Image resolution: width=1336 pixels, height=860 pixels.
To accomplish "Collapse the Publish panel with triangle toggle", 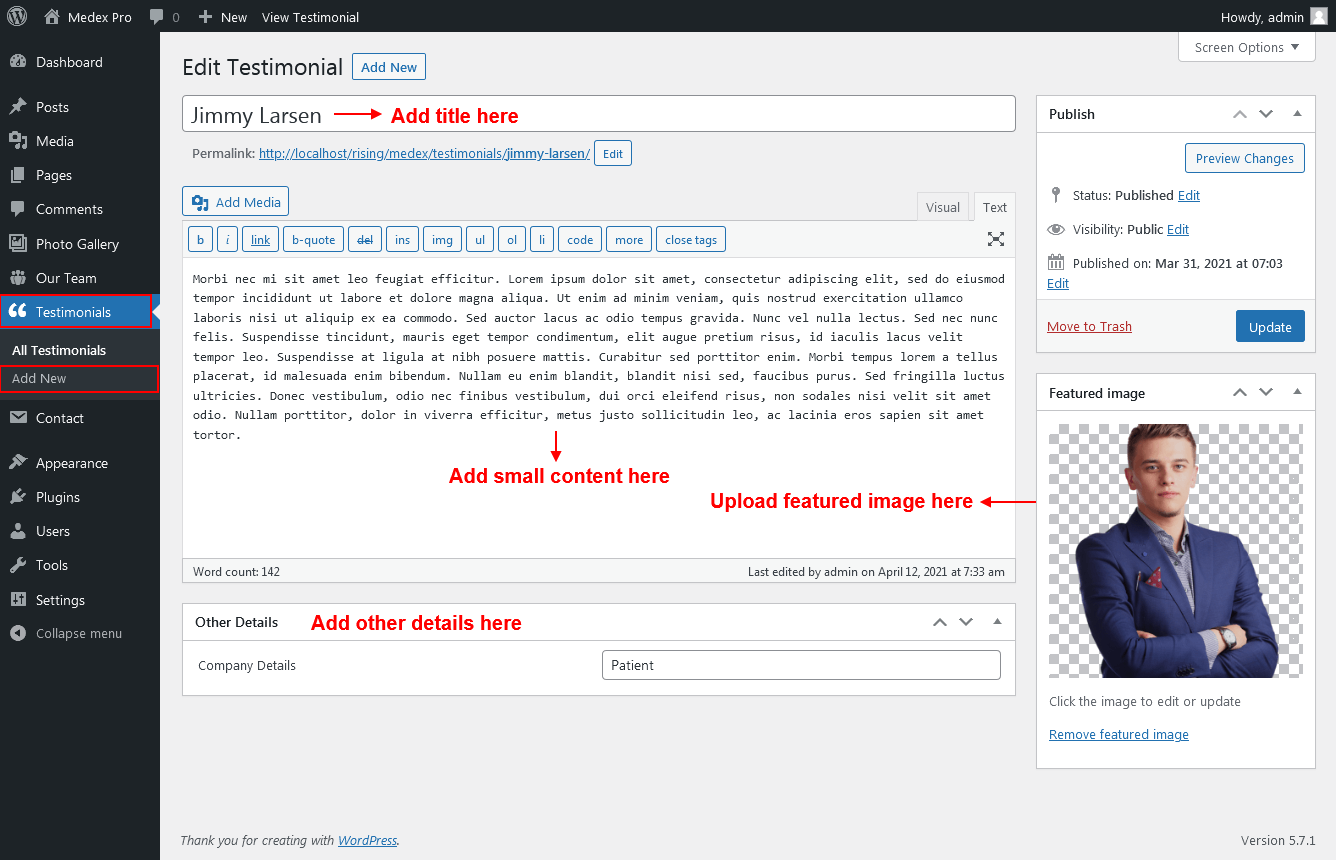I will pyautogui.click(x=1297, y=114).
